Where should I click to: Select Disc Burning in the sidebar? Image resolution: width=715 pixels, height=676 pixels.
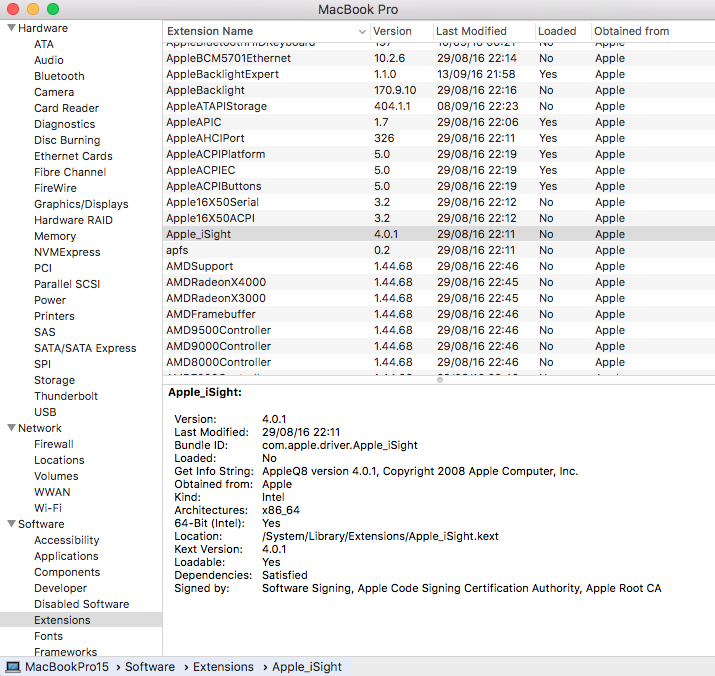[x=67, y=140]
